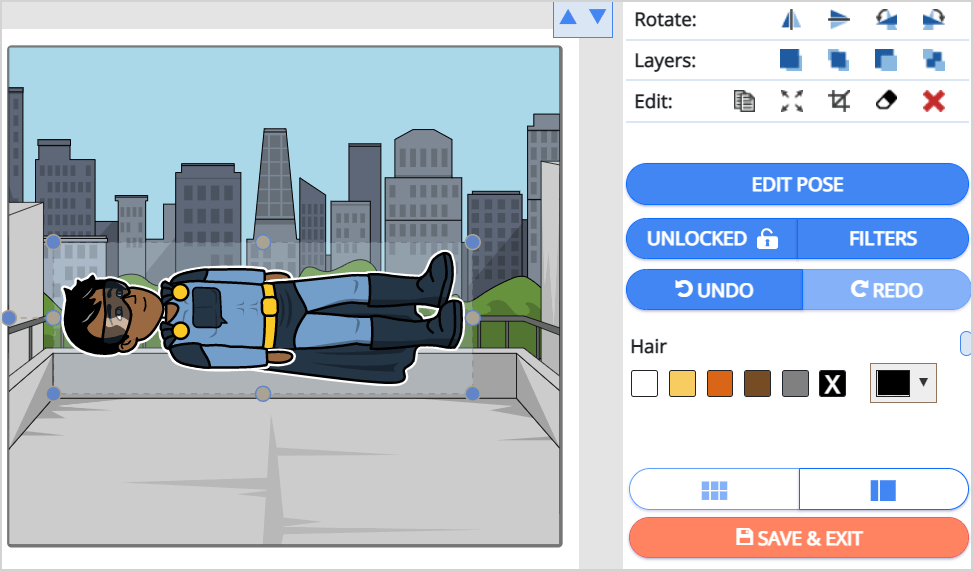Choose the brown hair color swatch
The height and width of the screenshot is (571, 973).
click(x=758, y=384)
